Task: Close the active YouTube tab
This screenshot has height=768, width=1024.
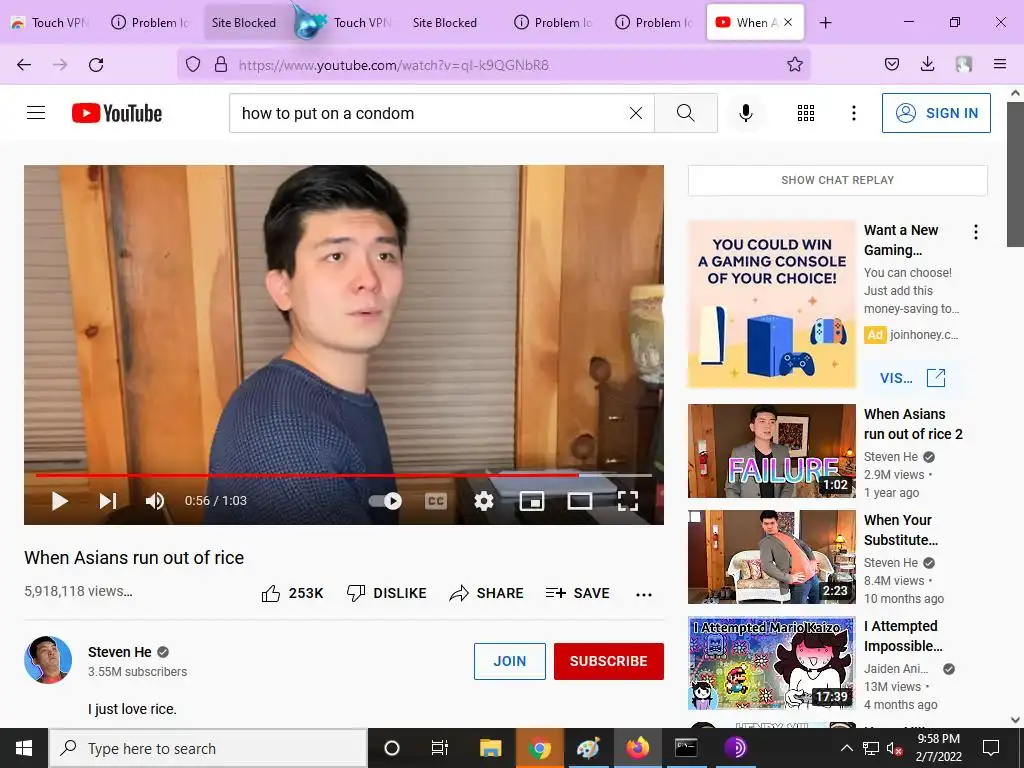Action: pos(788,22)
